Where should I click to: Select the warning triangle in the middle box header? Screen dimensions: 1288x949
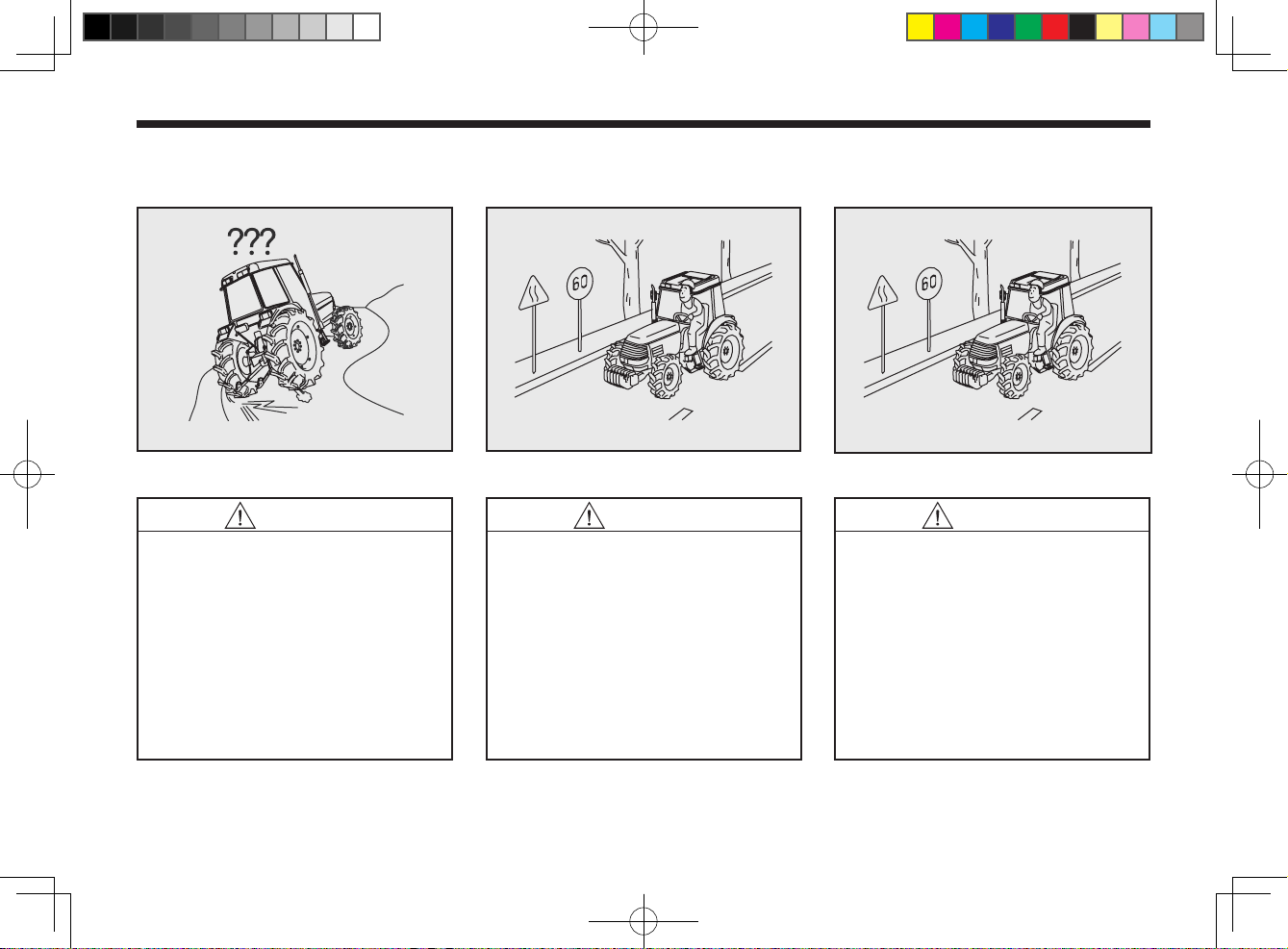click(x=589, y=515)
